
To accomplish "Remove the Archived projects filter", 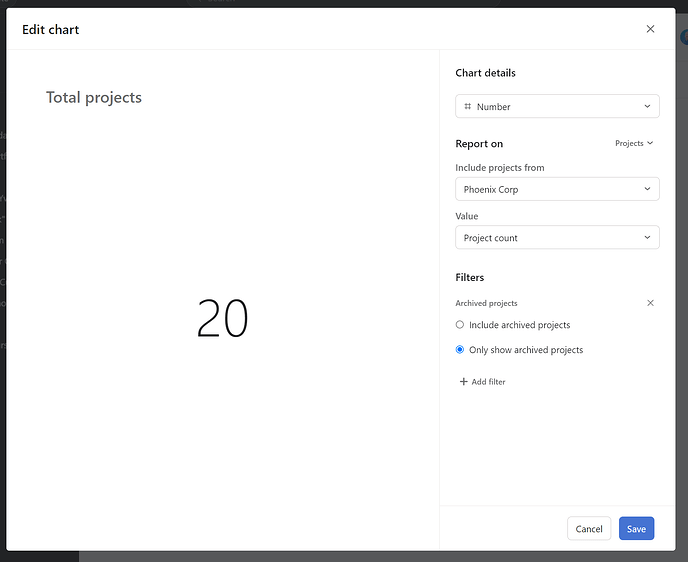I will pyautogui.click(x=650, y=303).
